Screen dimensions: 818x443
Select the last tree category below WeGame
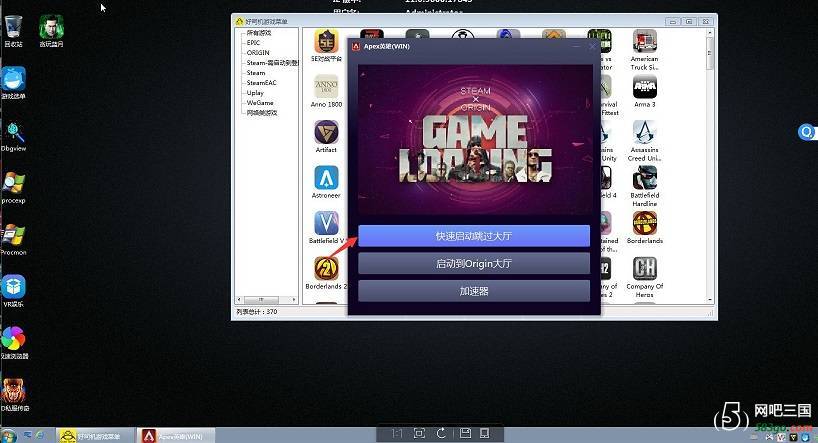click(262, 113)
